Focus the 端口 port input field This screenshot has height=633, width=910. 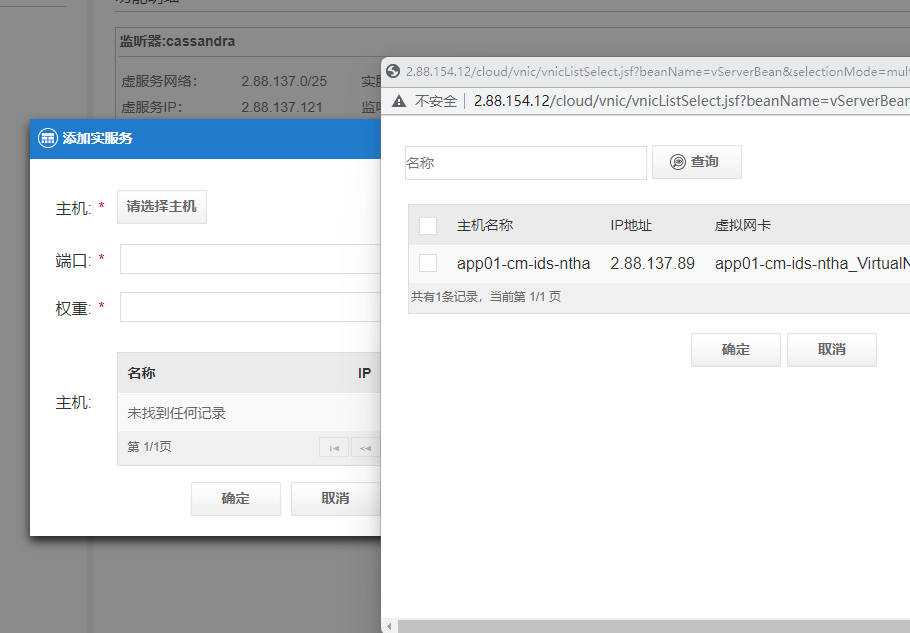pos(250,259)
